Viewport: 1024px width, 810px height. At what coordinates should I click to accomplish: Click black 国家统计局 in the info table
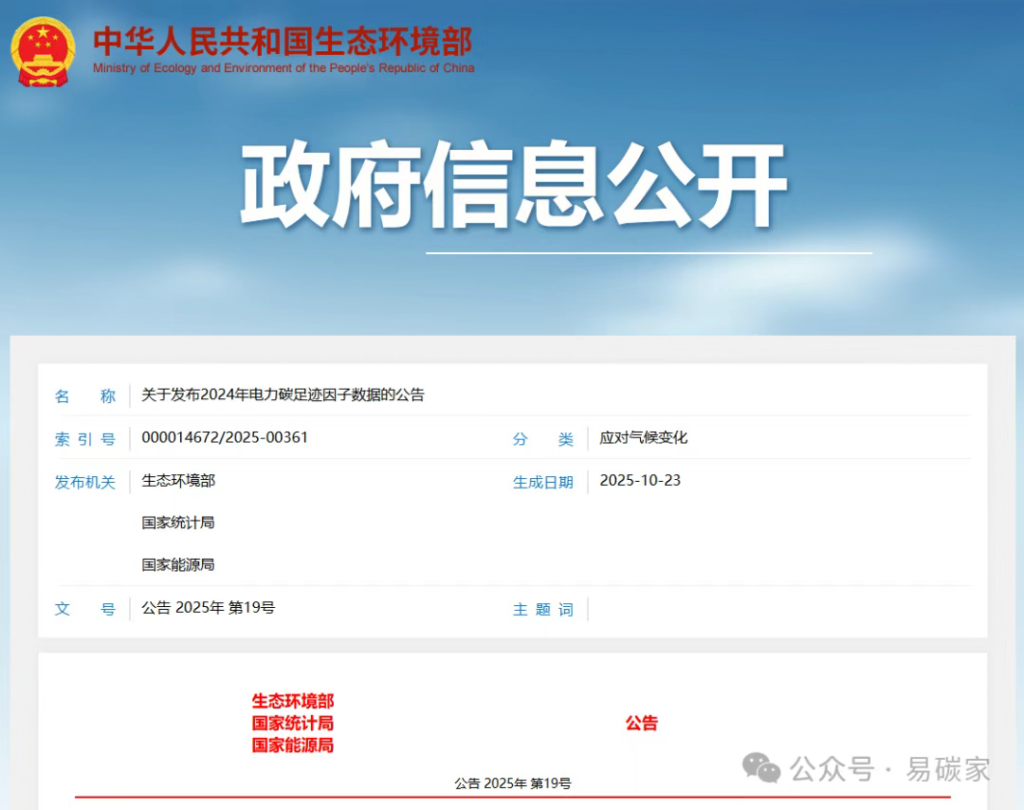pos(178,523)
